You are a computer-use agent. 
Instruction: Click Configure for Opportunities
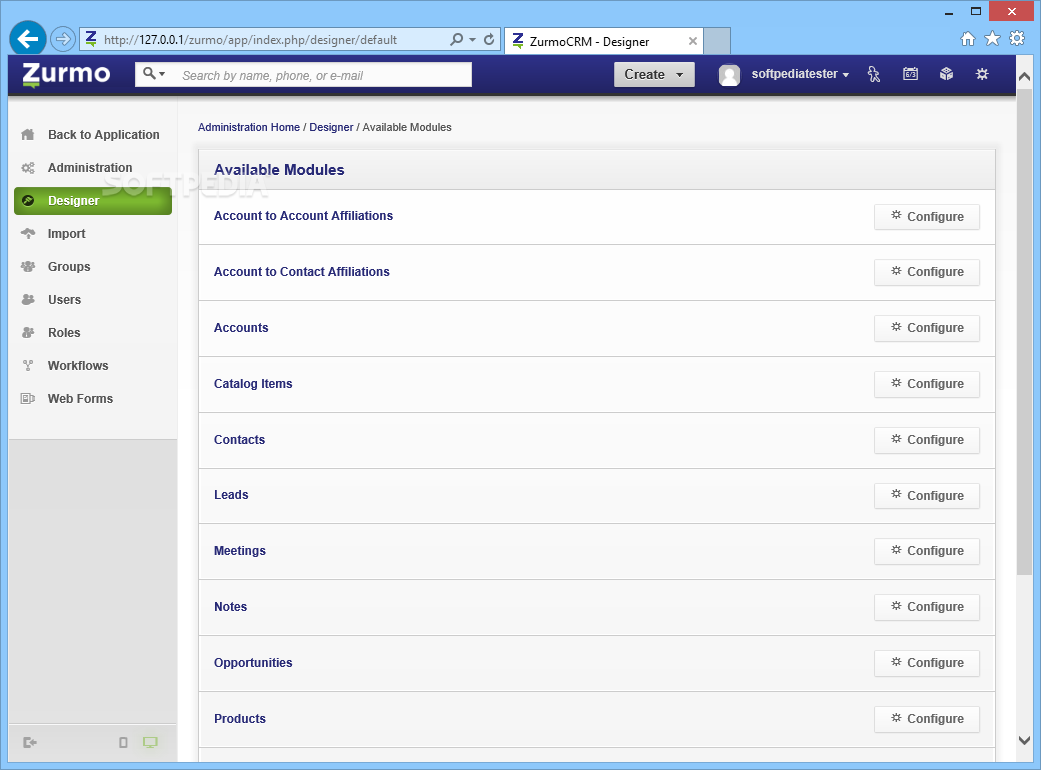[927, 662]
